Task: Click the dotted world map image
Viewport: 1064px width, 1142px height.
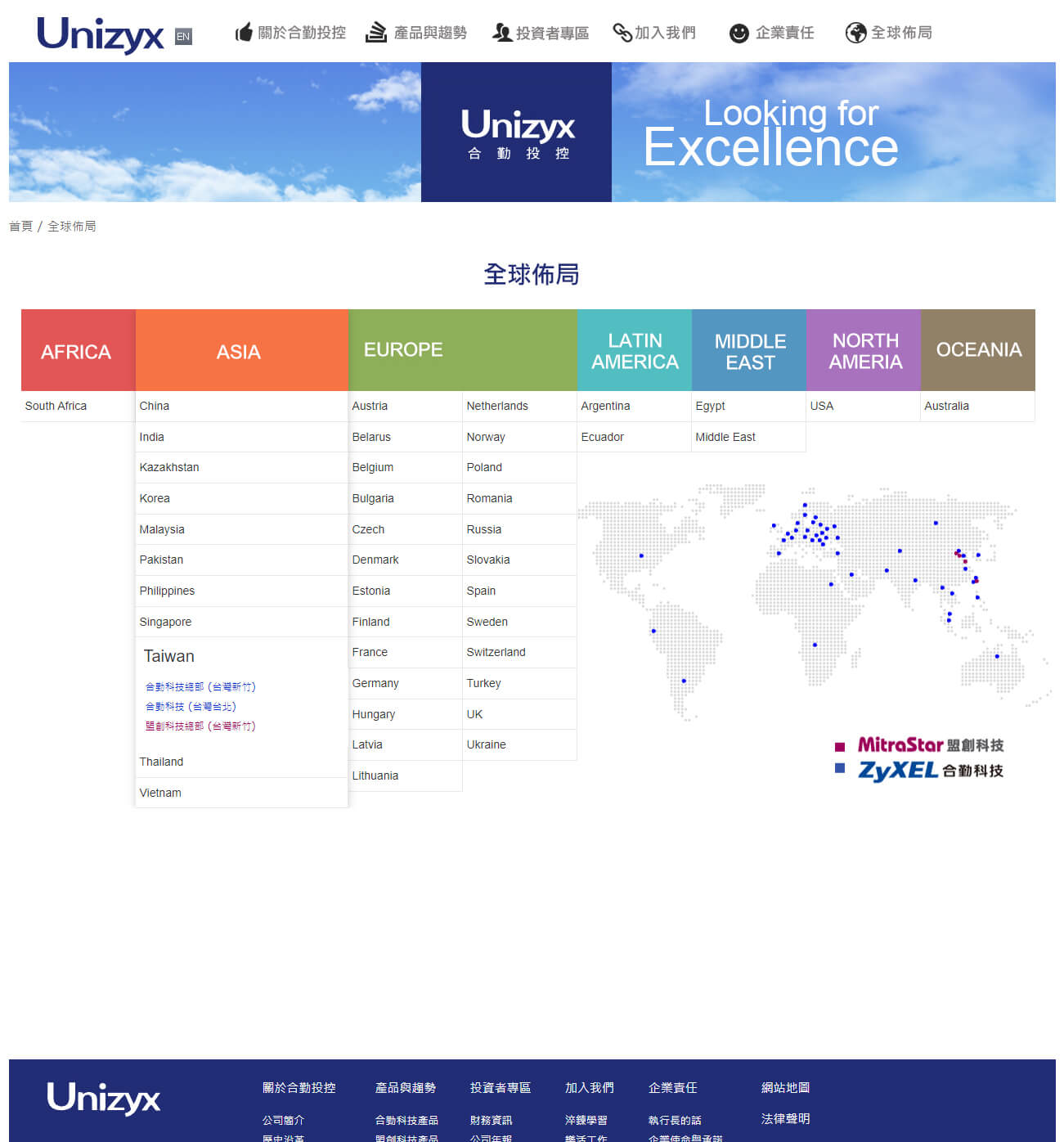Action: click(815, 601)
